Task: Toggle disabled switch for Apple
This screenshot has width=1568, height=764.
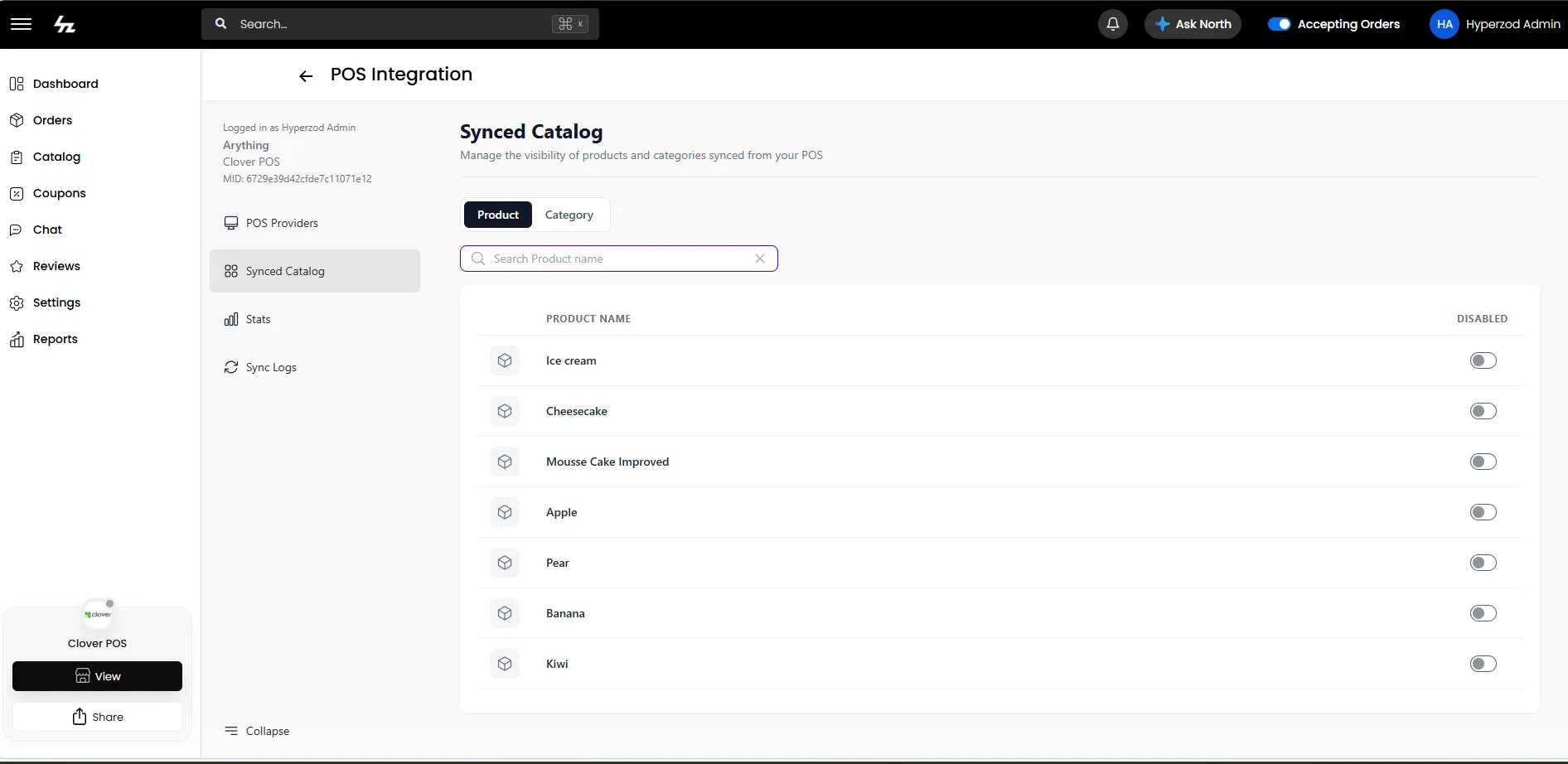Action: pos(1483,512)
